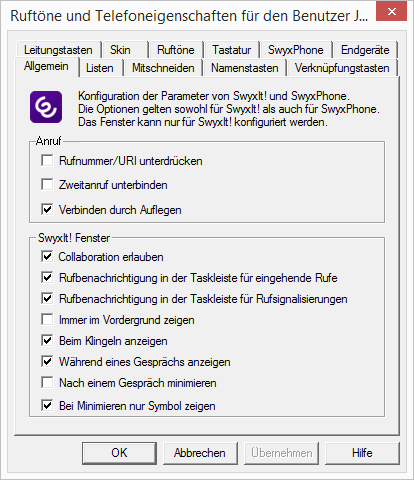Image resolution: width=414 pixels, height=480 pixels.
Task: Toggle Rufbenachrichtigung für eingehende Rufe
Action: click(x=47, y=277)
